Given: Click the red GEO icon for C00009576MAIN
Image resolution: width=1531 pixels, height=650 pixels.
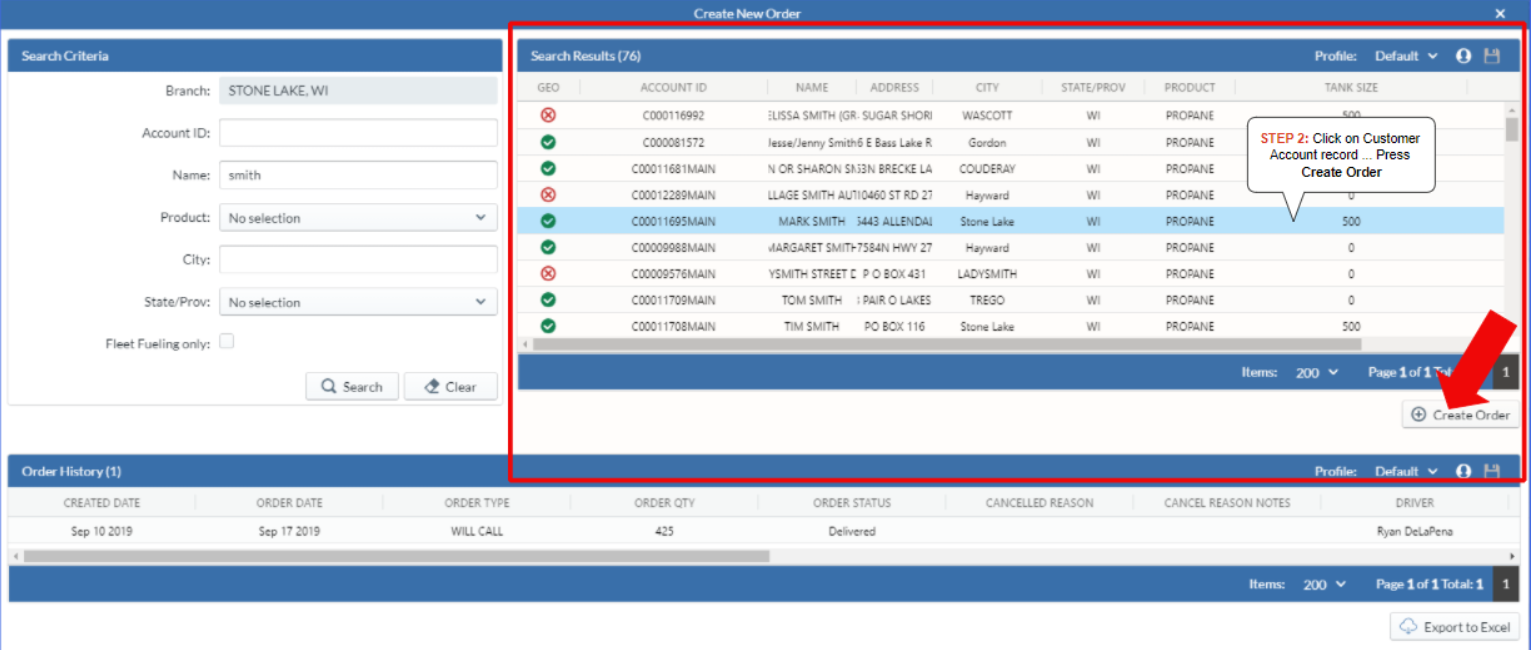Looking at the screenshot, I should (x=548, y=273).
